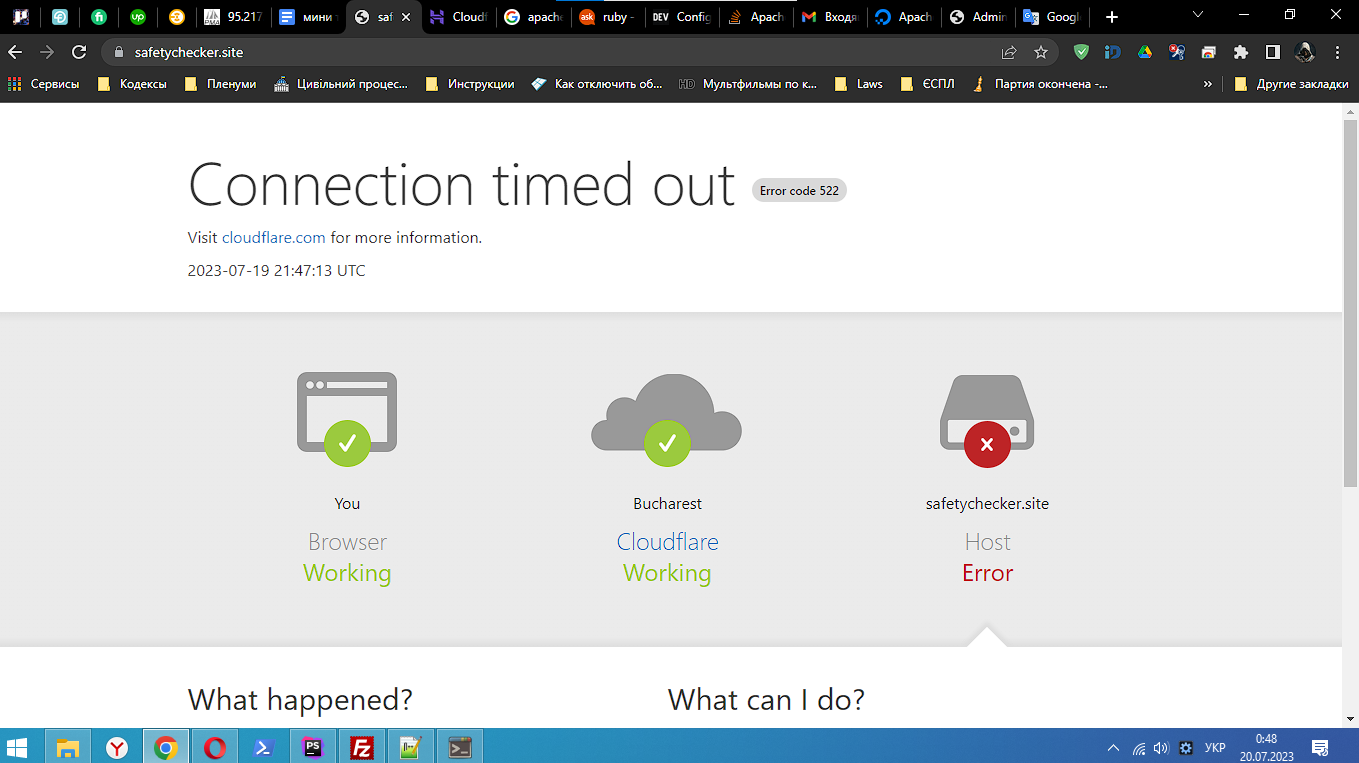This screenshot has height=763, width=1359.
Task: Open the Extensions puzzle menu
Action: click(x=1241, y=52)
